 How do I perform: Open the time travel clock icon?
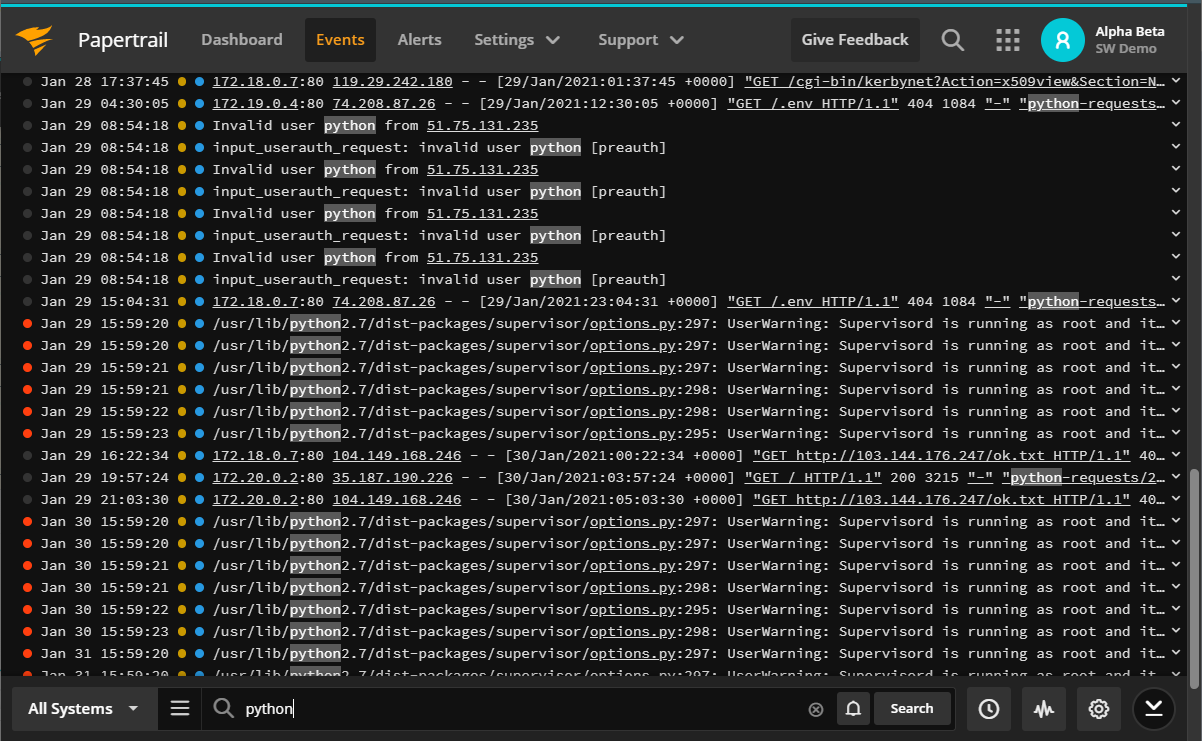[x=988, y=708]
